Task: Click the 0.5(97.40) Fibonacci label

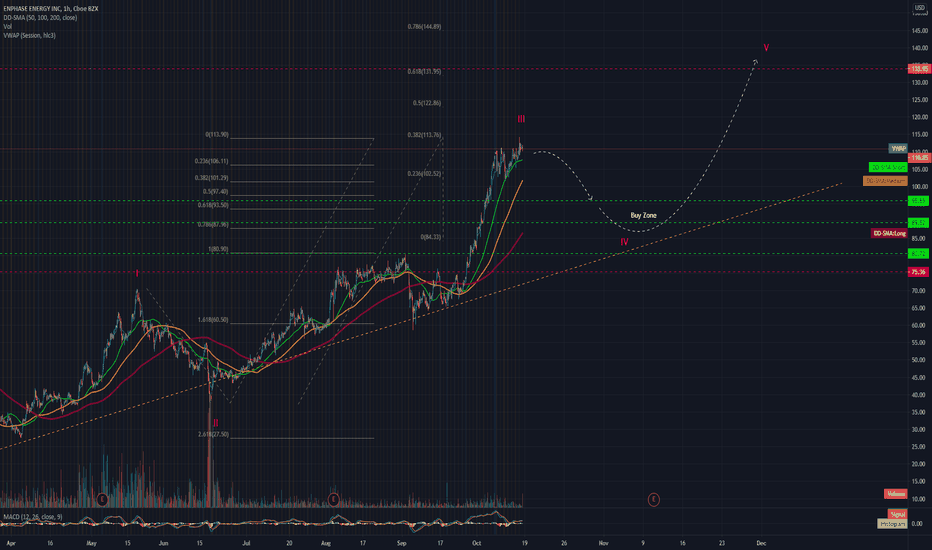Action: (x=216, y=191)
